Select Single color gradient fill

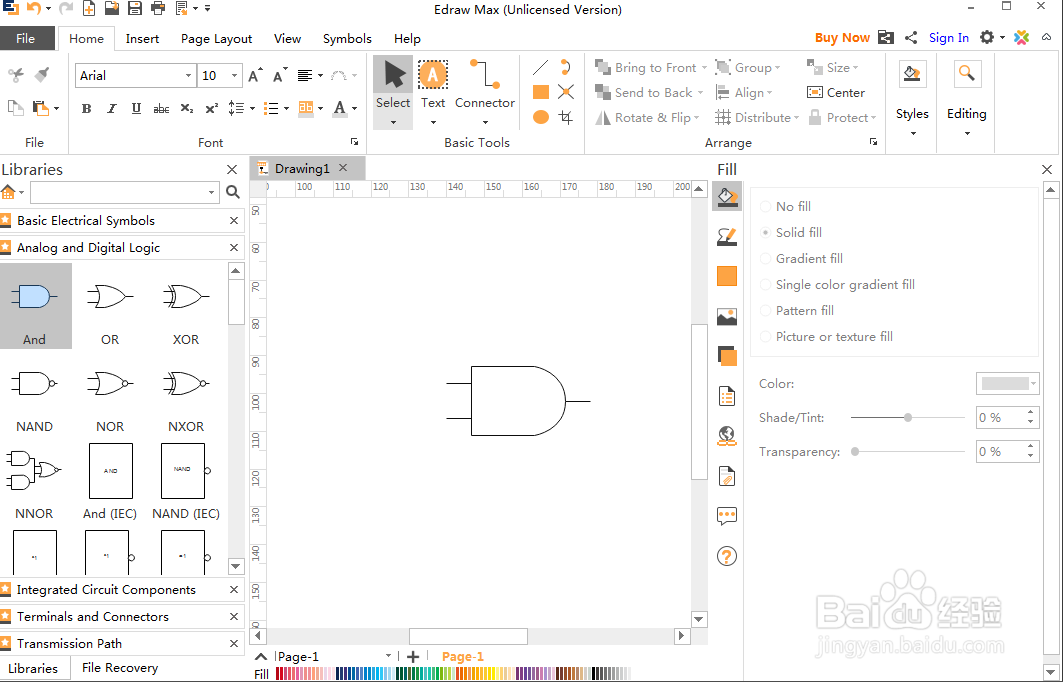[837, 284]
